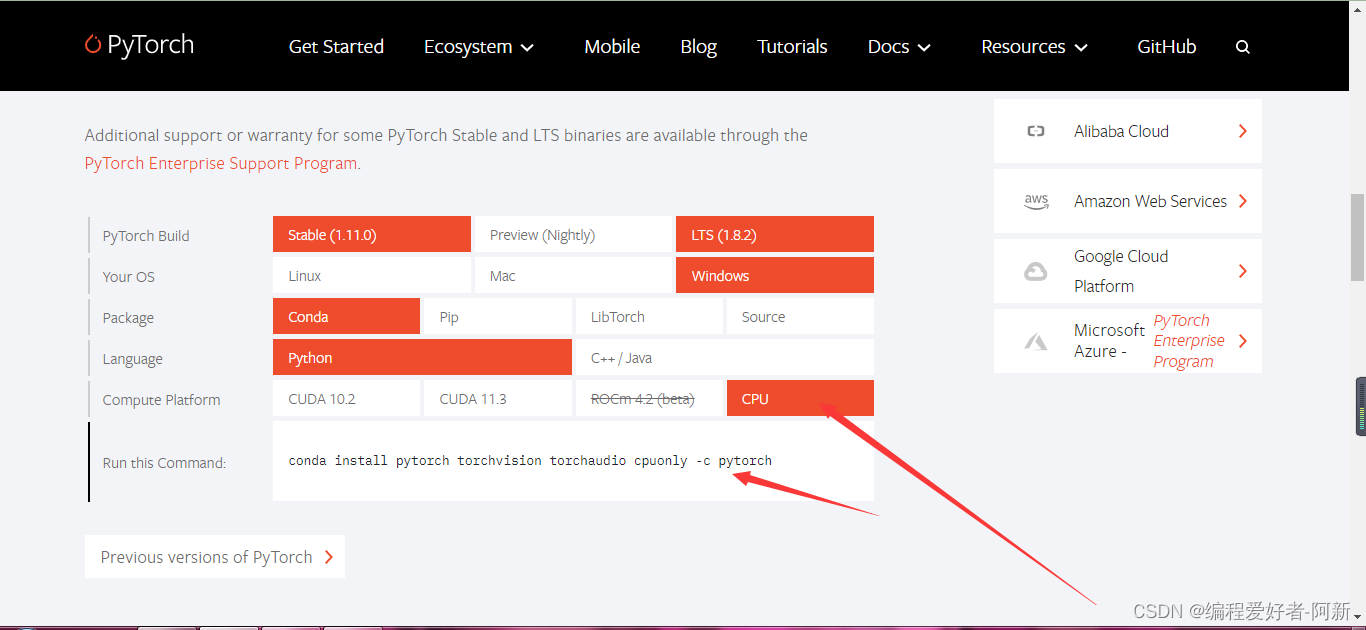Open Previous versions of PyTorch
The width and height of the screenshot is (1366, 630).
coord(215,557)
